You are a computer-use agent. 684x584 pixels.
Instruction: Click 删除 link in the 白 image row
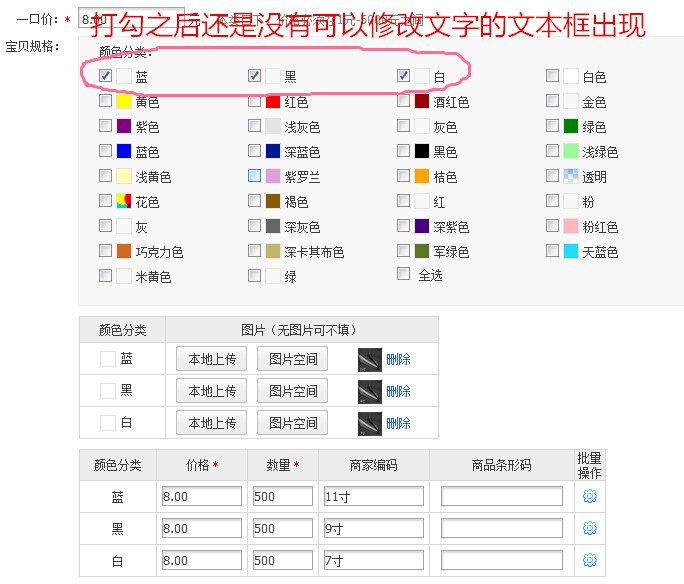pyautogui.click(x=398, y=423)
